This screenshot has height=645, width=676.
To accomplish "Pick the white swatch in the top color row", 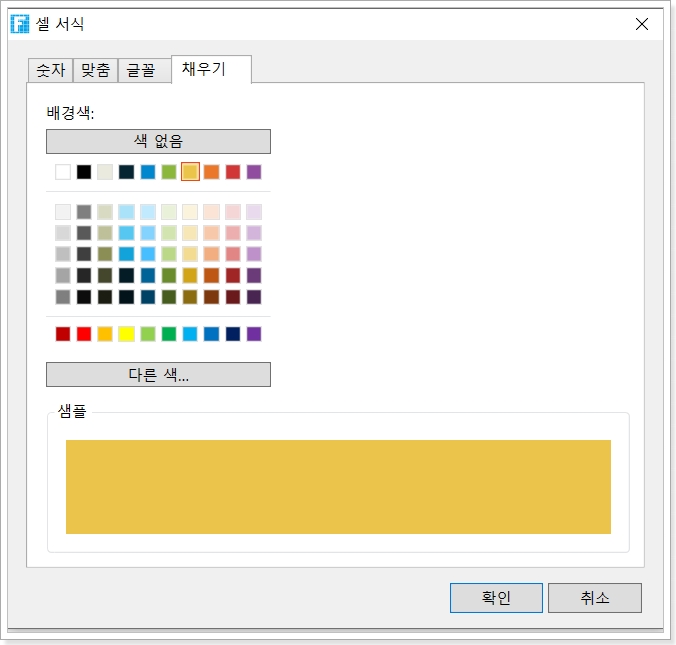I will click(x=63, y=172).
